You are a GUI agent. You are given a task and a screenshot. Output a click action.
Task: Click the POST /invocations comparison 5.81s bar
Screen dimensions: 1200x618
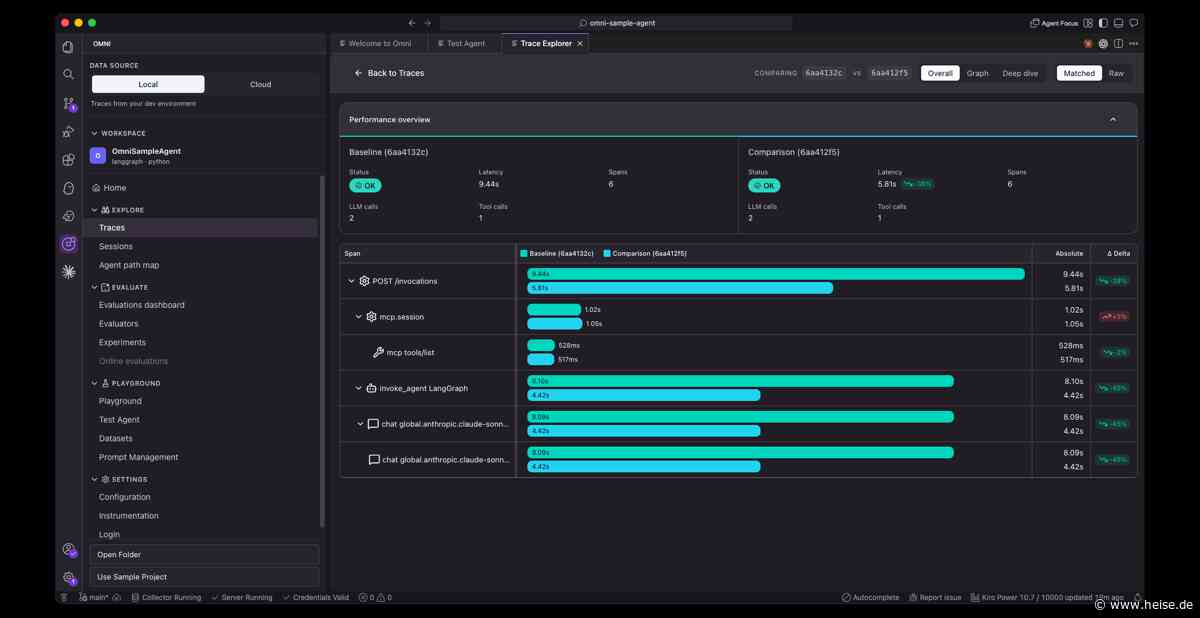point(680,288)
